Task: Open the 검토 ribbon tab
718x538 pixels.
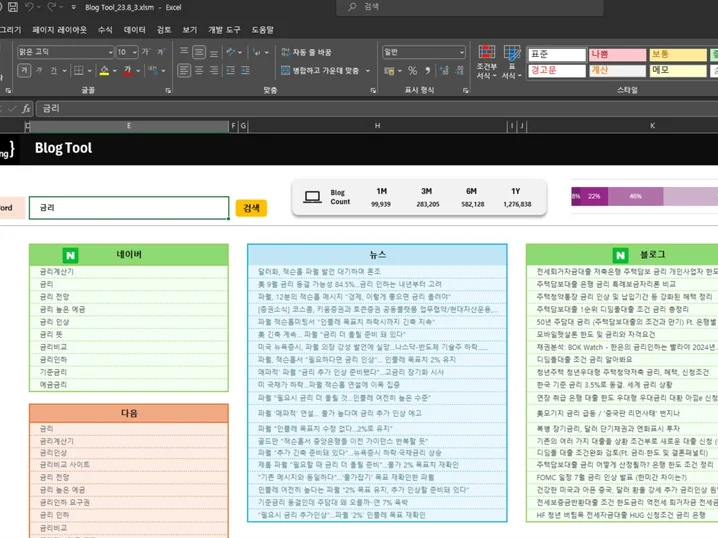Action: tap(164, 30)
